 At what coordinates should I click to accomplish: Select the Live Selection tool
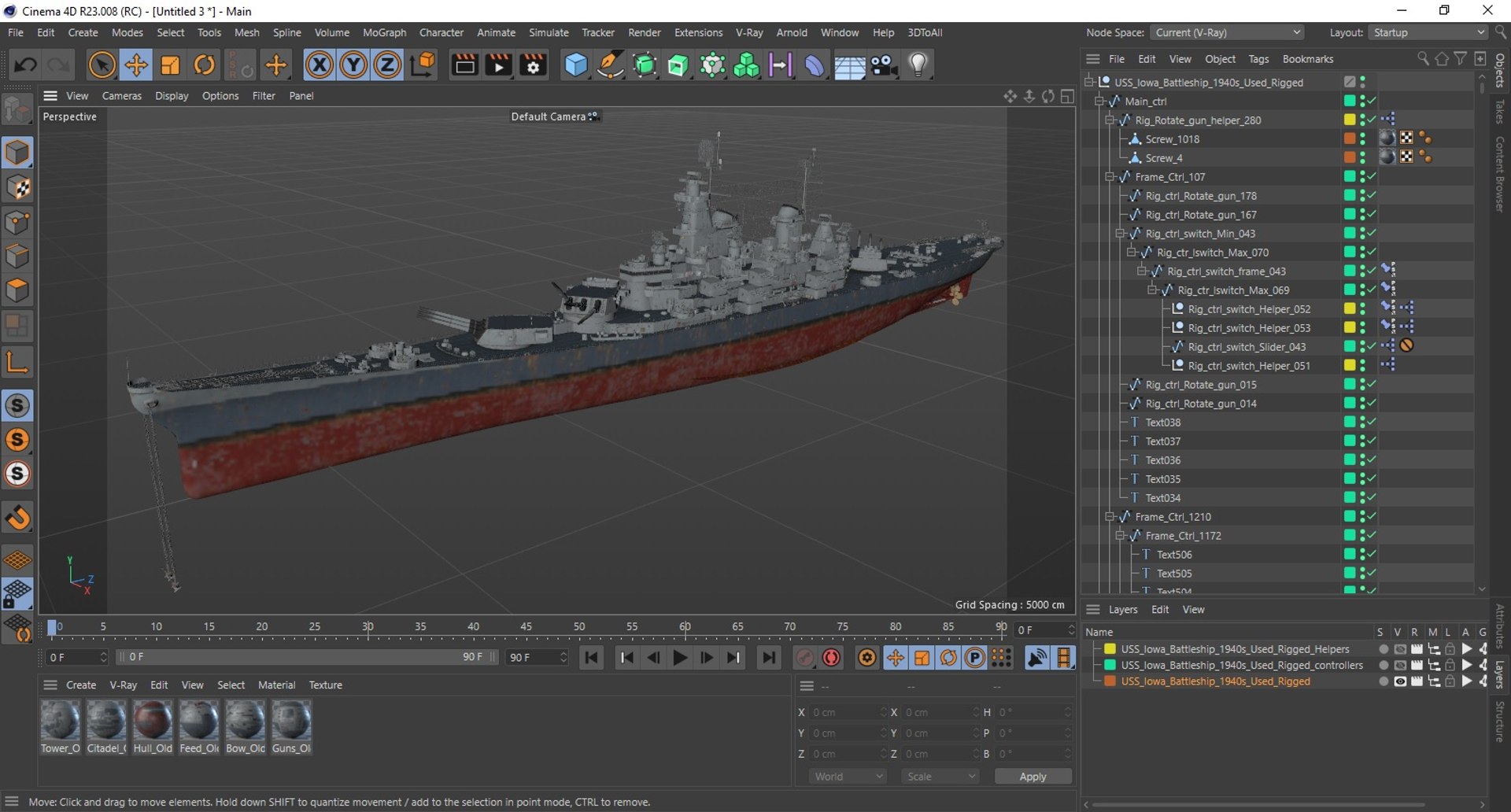(x=102, y=65)
